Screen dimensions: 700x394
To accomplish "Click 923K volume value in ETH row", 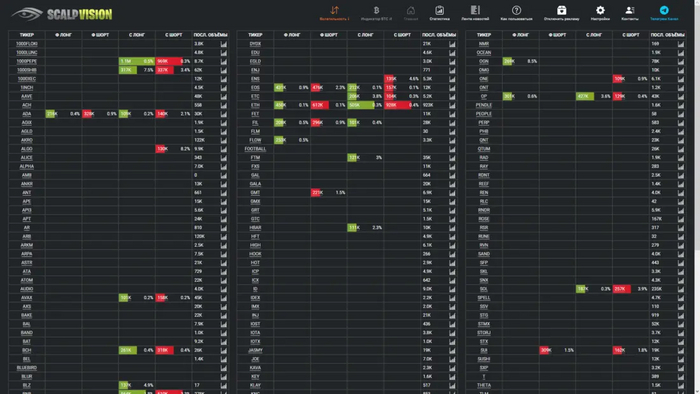I will (x=427, y=105).
